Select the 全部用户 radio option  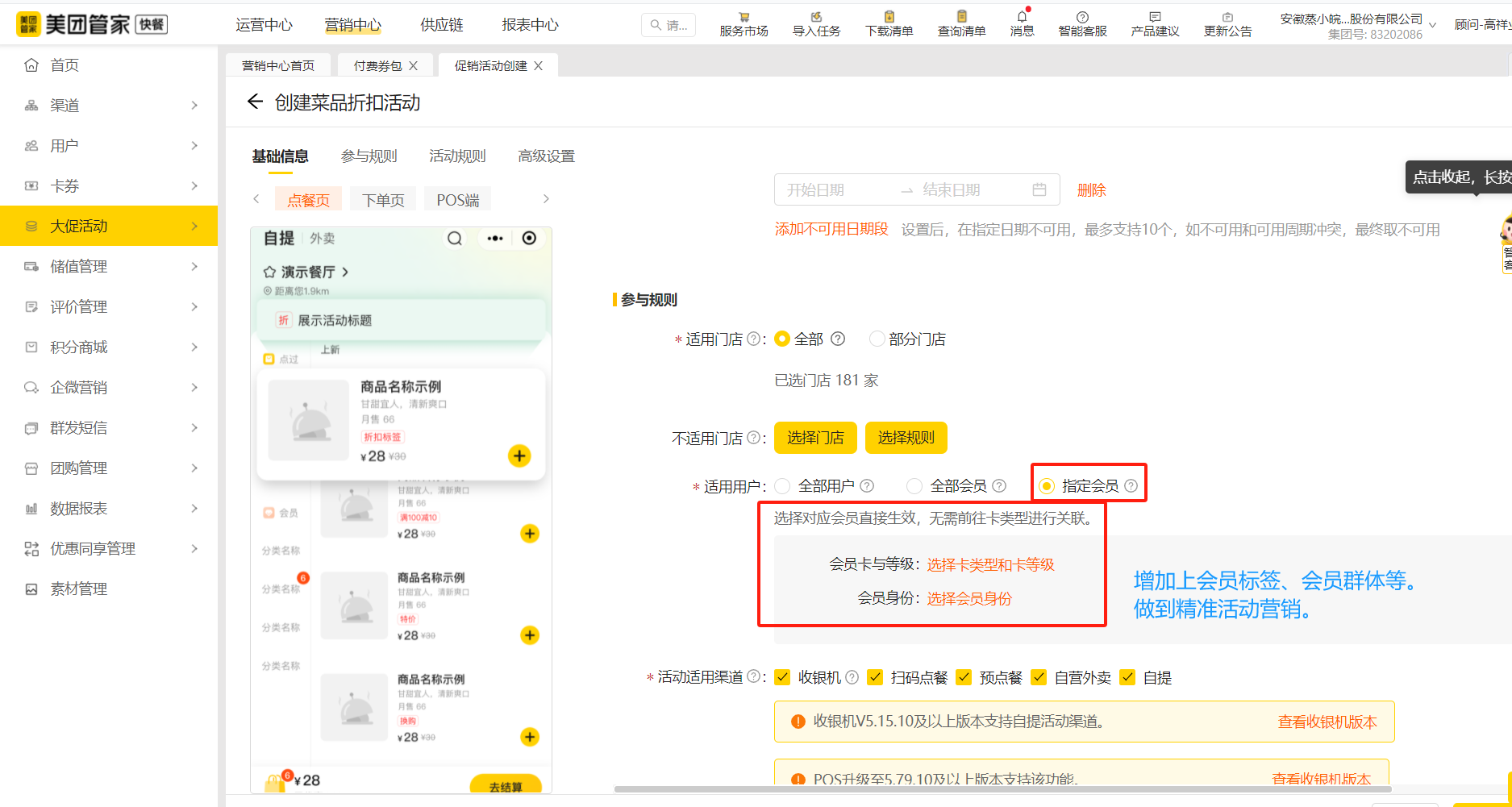click(x=782, y=486)
